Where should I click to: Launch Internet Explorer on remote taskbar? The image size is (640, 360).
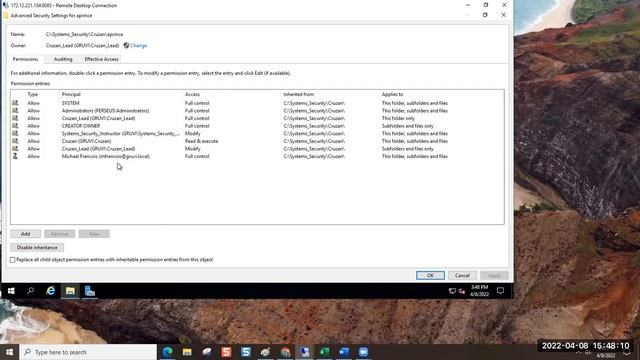[x=51, y=291]
